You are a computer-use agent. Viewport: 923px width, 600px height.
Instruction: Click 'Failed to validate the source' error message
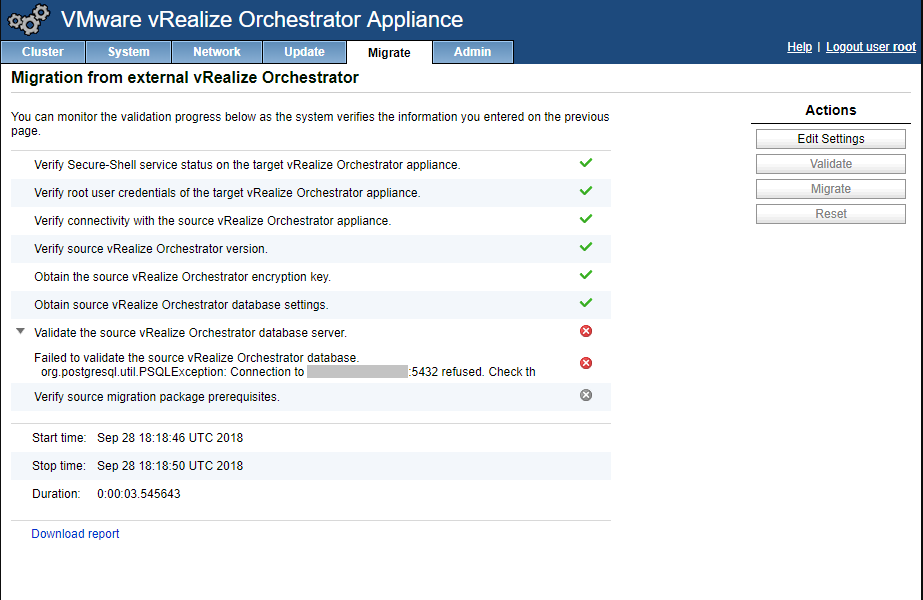pos(197,357)
